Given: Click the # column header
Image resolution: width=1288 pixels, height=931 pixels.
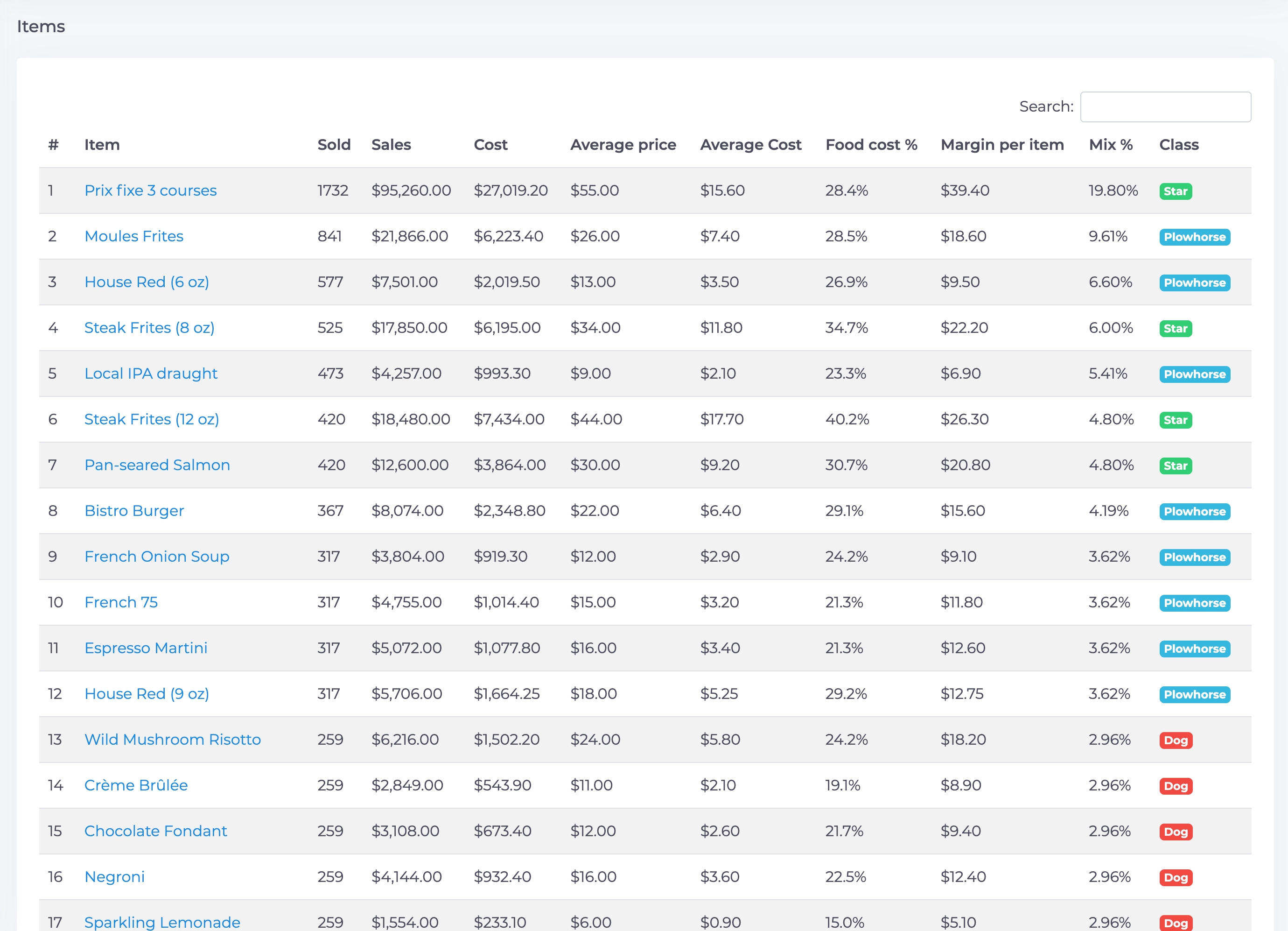Looking at the screenshot, I should click(x=53, y=145).
